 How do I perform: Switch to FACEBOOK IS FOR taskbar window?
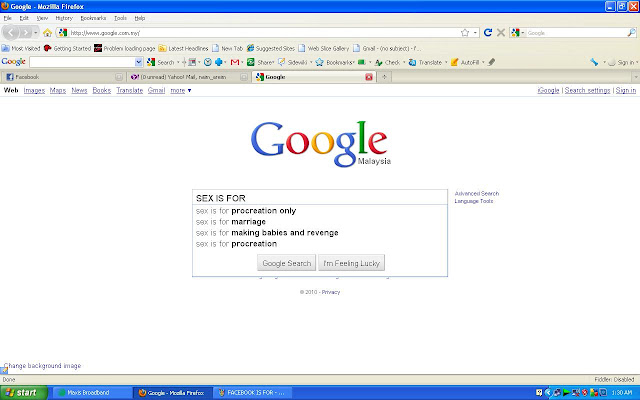(x=252, y=393)
